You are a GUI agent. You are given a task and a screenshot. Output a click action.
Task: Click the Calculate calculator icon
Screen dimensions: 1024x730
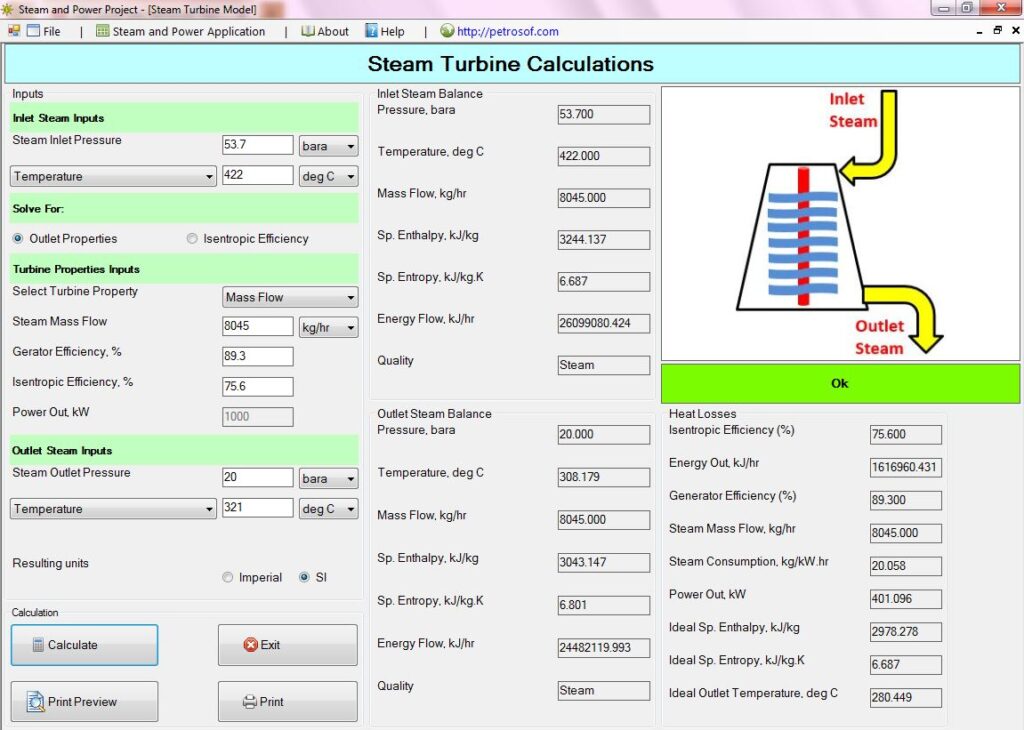40,644
